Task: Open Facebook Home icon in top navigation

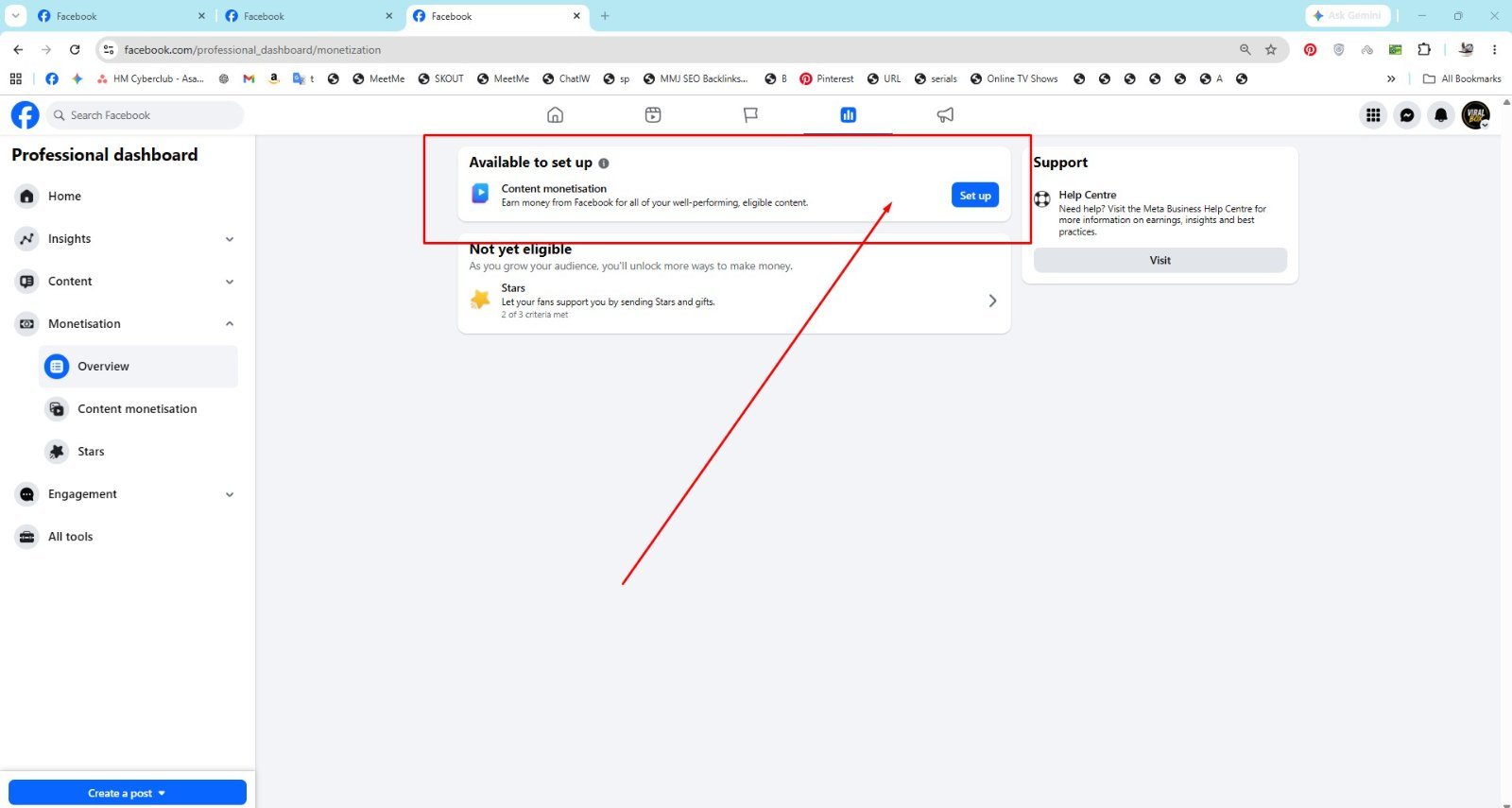Action: (555, 114)
